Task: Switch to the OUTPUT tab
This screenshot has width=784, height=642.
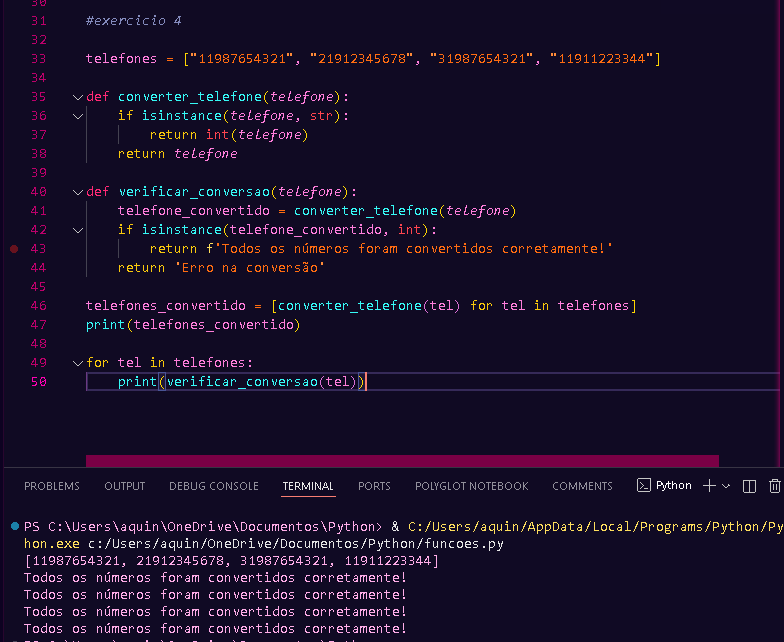Action: coord(124,486)
